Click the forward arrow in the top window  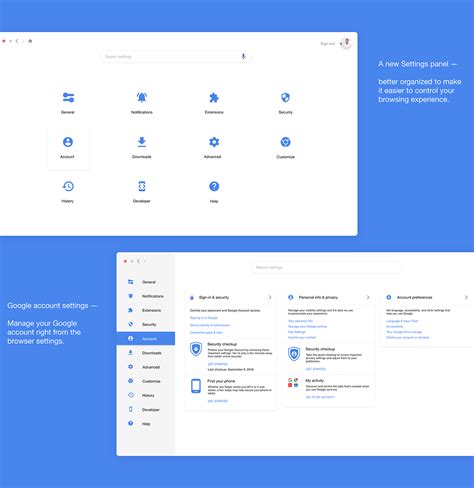pyautogui.click(x=23, y=41)
